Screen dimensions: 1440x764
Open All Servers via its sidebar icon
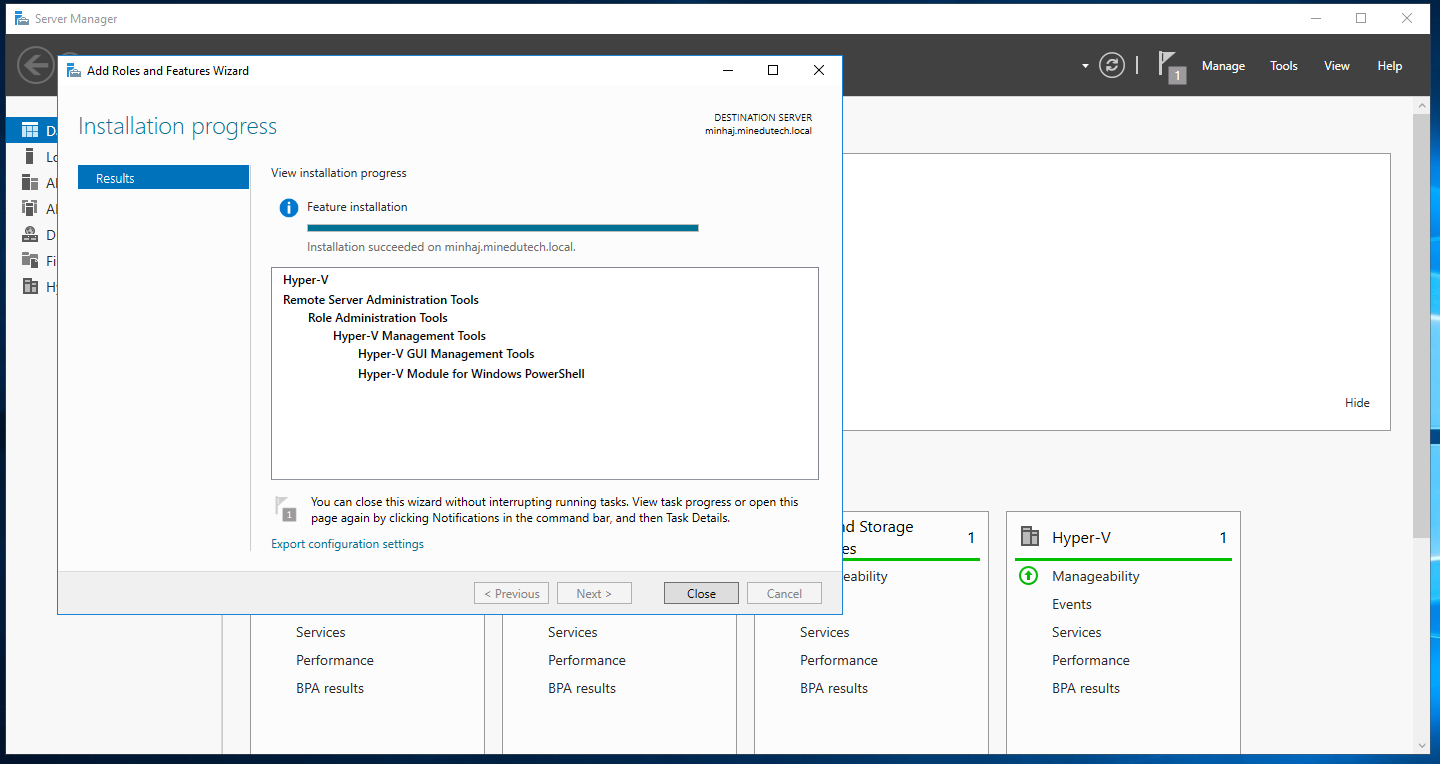29,183
